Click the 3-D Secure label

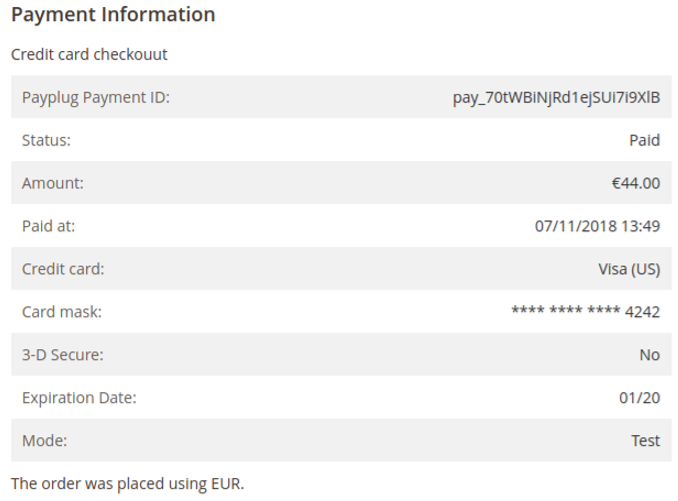pos(63,355)
